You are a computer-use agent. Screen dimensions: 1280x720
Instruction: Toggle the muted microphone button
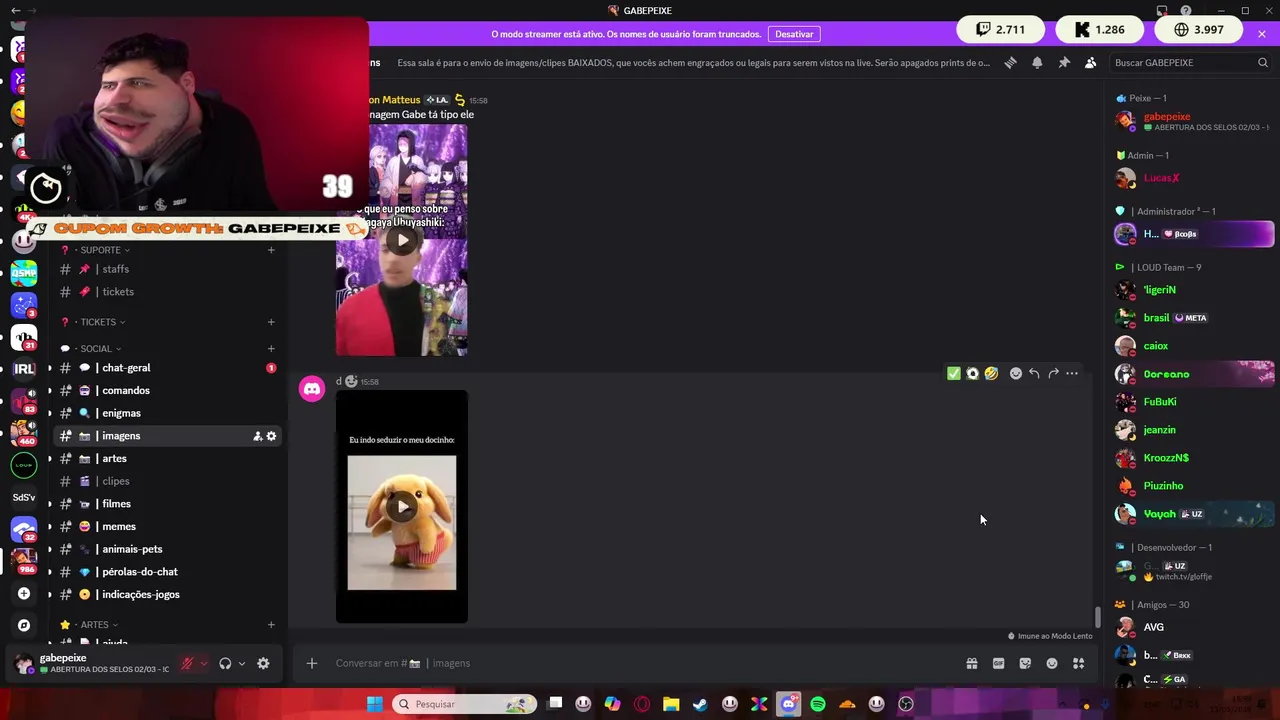187,663
